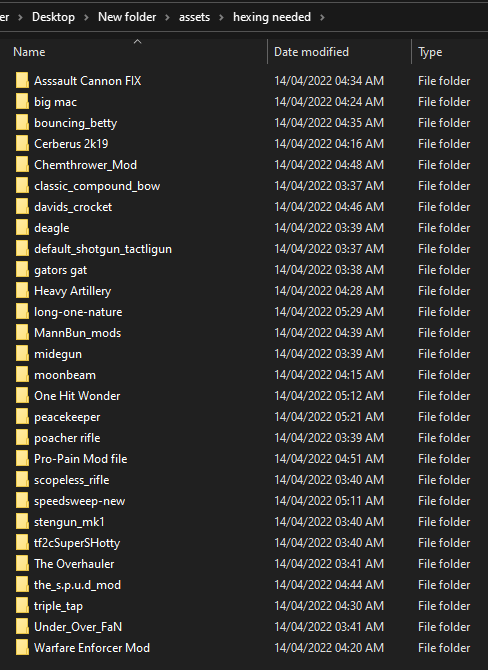Click the Warfare Enforcer Mod folder icon
This screenshot has width=488, height=670.
(x=22, y=647)
